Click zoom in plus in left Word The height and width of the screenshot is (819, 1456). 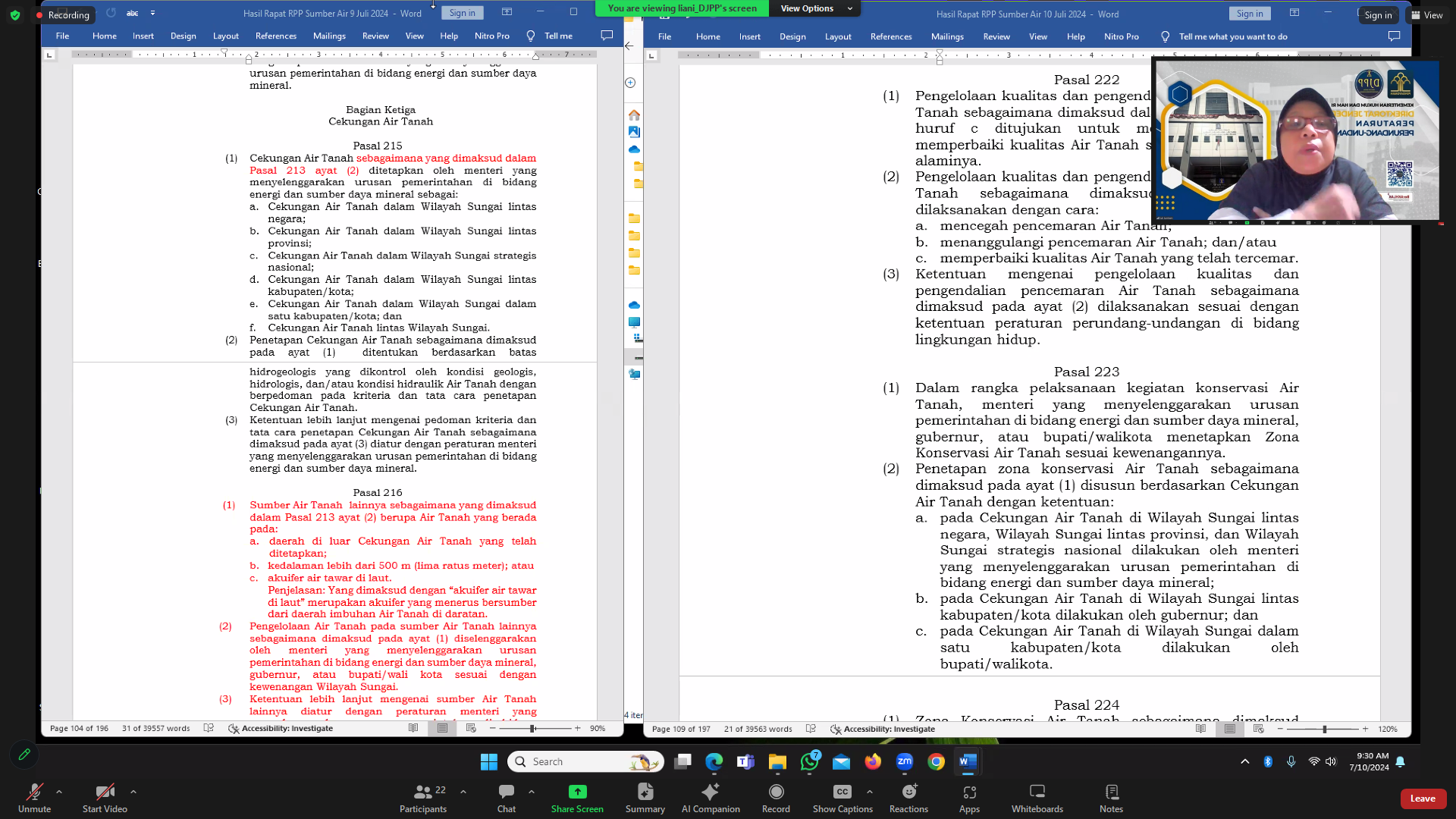tap(578, 728)
